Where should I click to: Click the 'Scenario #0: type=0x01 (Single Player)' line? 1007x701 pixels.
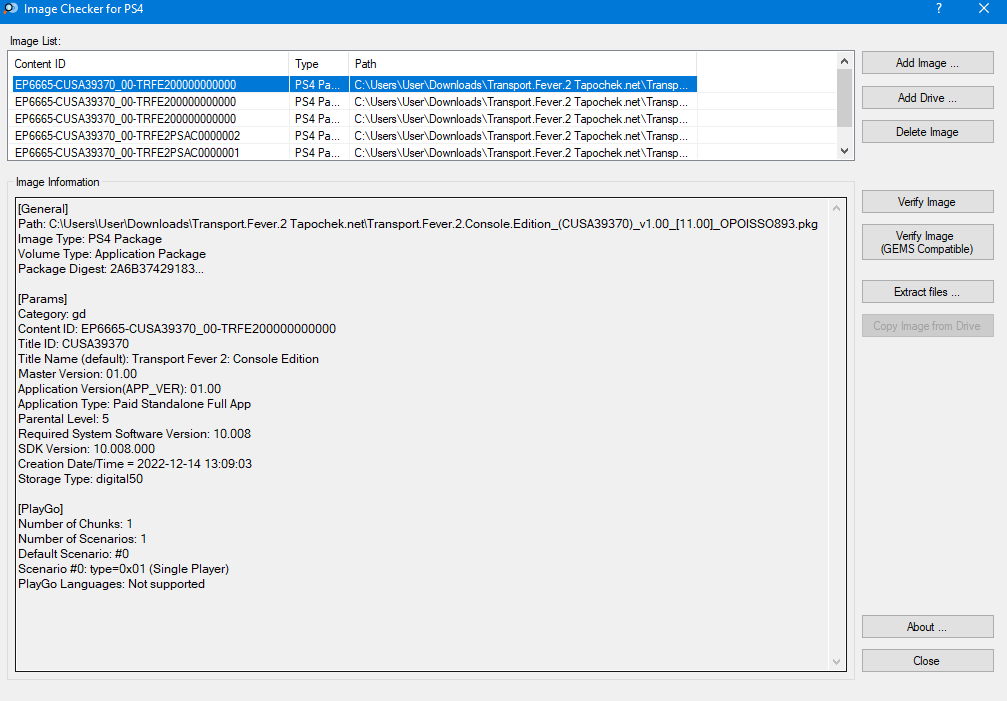[x=123, y=569]
